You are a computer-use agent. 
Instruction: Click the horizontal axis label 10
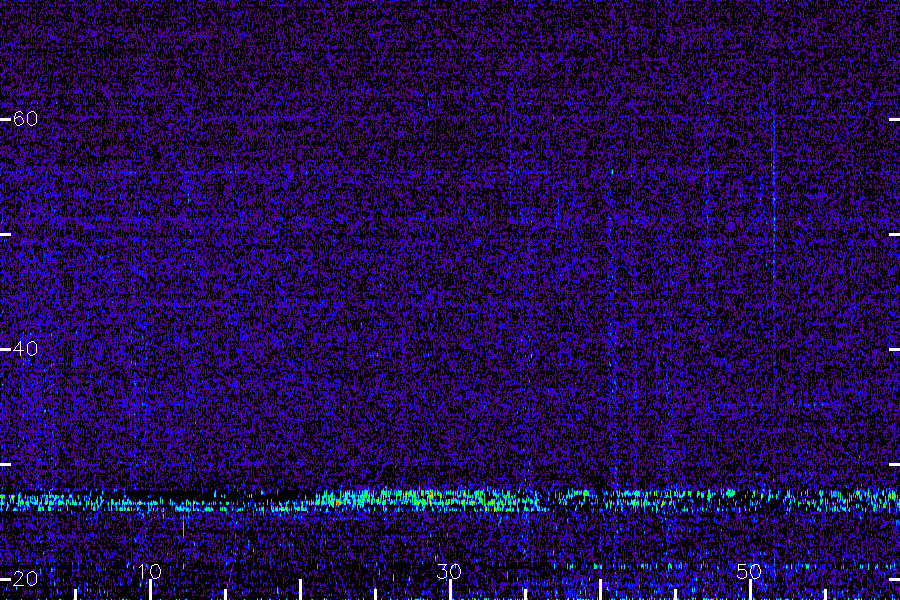tap(150, 571)
